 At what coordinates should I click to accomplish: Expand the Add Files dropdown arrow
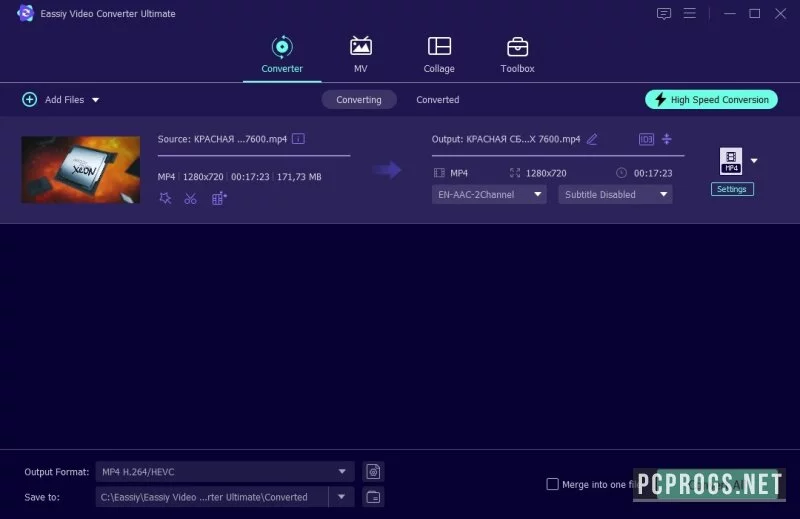pos(95,100)
